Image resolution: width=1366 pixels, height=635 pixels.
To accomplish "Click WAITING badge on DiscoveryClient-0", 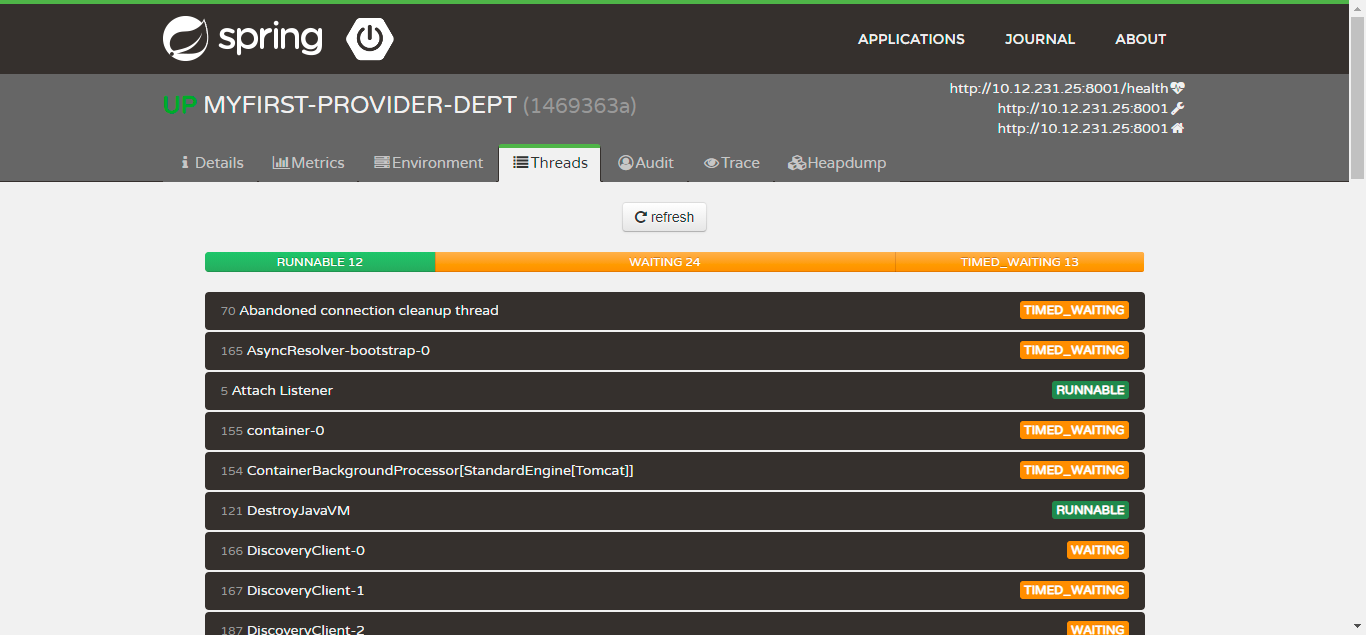I will [1098, 550].
